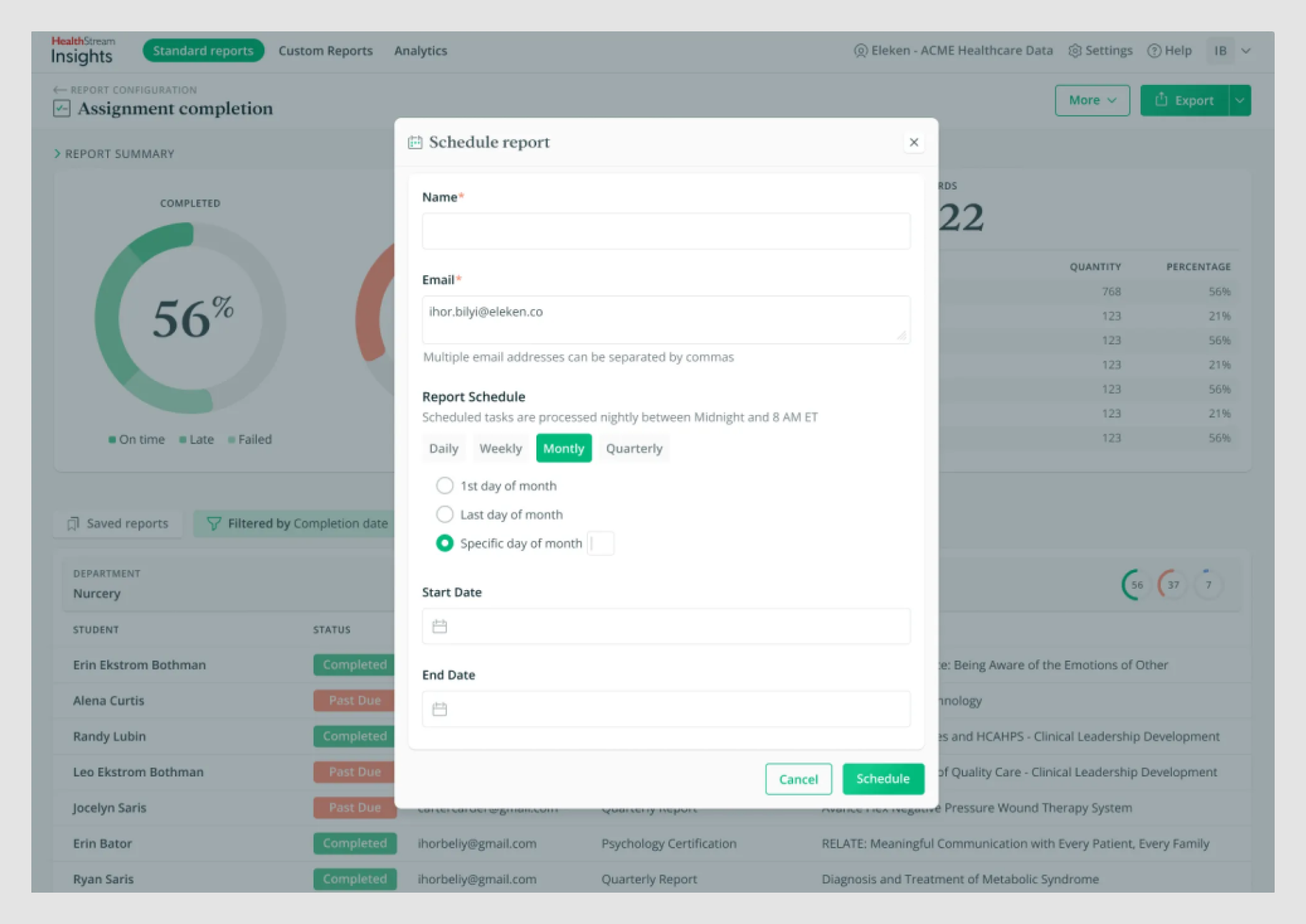The height and width of the screenshot is (924, 1306).
Task: Click Erin Bator's Completed status
Action: coord(355,843)
